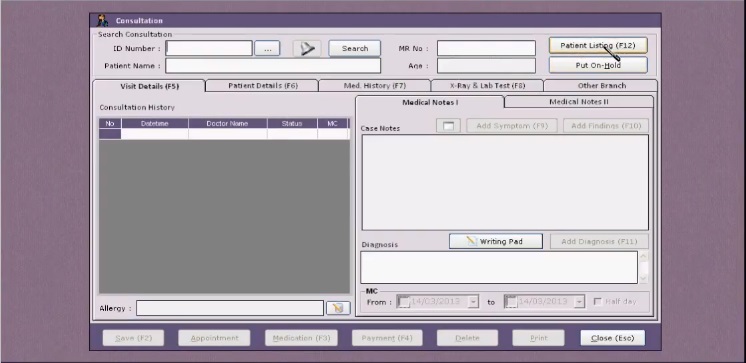Expand the MC to-date dropdown arrow
Image resolution: width=746 pixels, height=363 pixels.
coord(579,302)
